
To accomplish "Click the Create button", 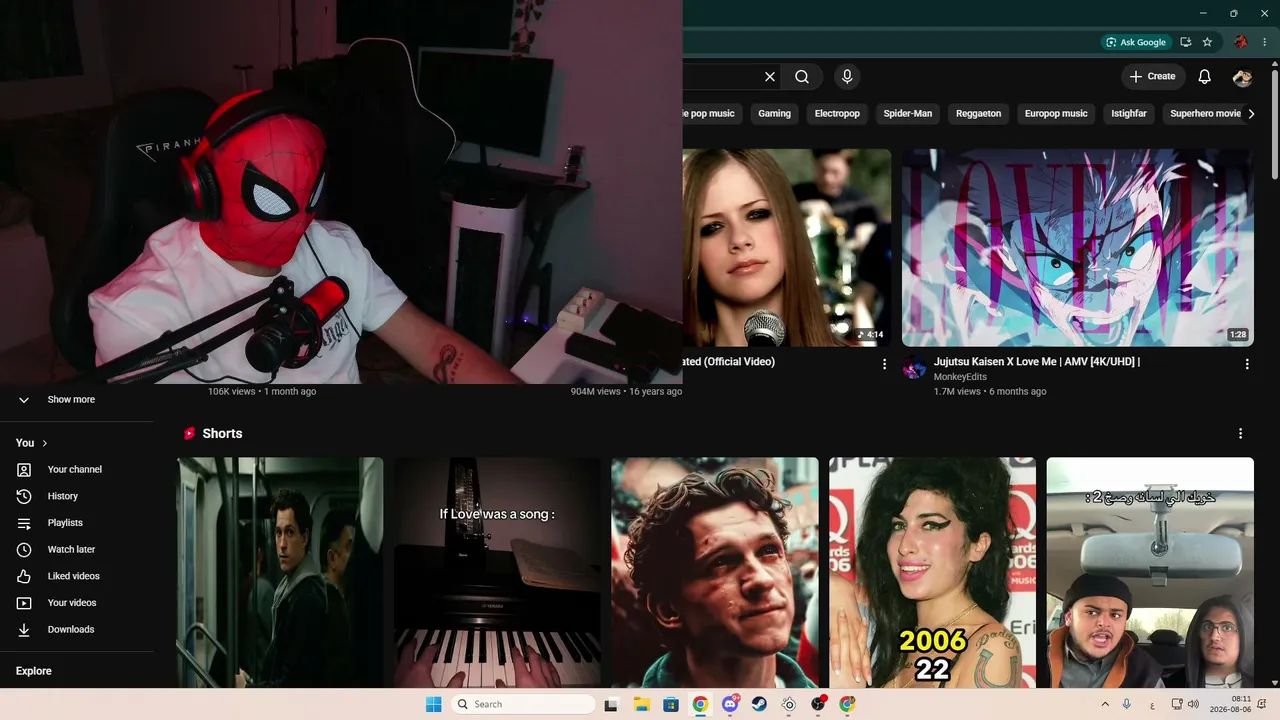I will [x=1153, y=77].
